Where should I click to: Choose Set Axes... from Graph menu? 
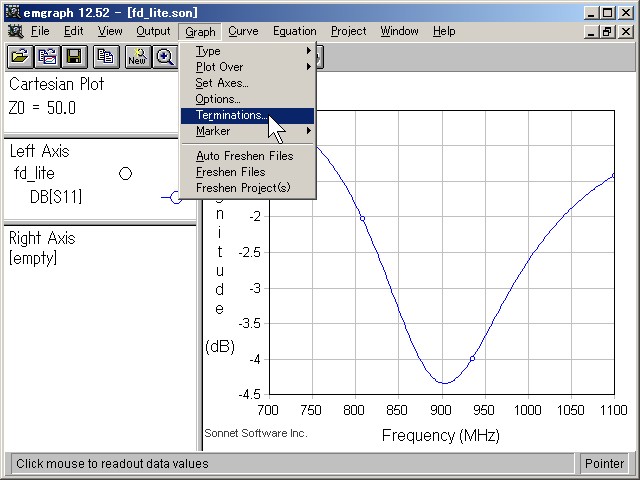[x=248, y=83]
